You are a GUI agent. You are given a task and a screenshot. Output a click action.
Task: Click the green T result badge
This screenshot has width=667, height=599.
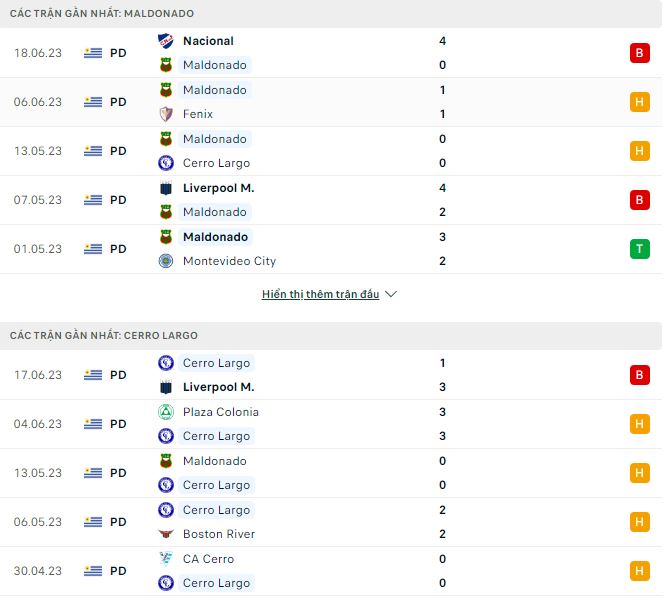pyautogui.click(x=640, y=249)
